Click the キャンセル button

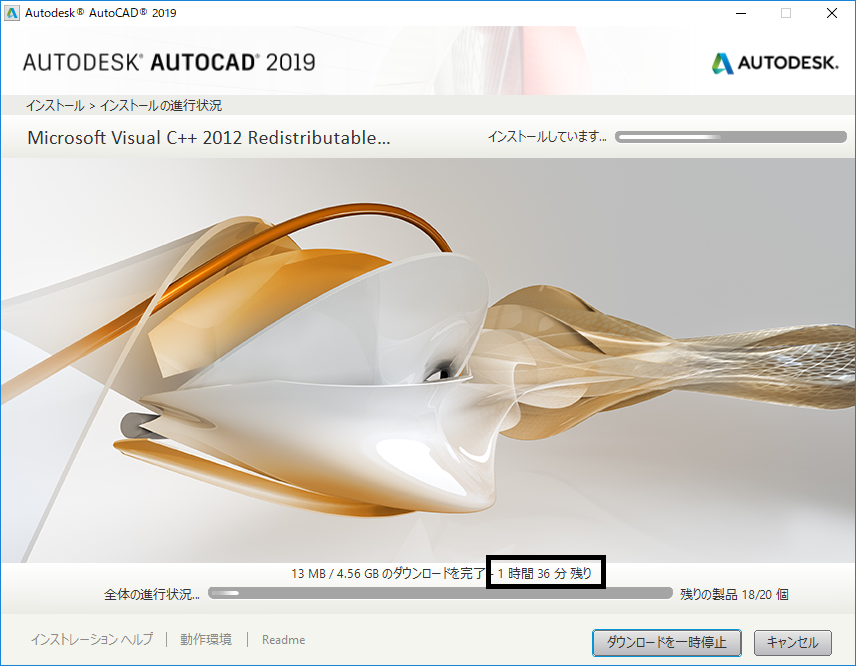pos(793,642)
